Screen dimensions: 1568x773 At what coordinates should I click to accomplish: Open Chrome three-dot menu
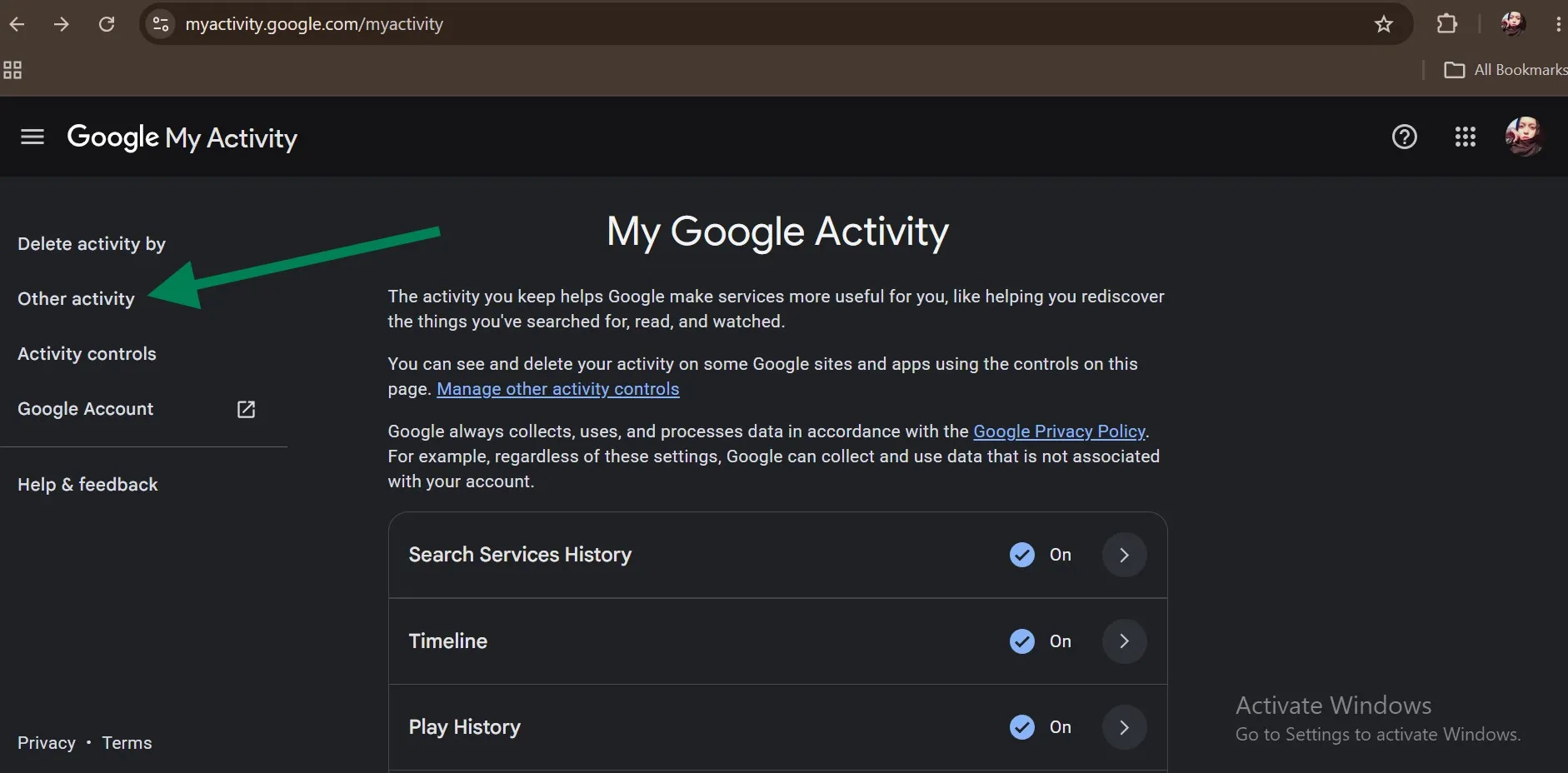[1558, 24]
